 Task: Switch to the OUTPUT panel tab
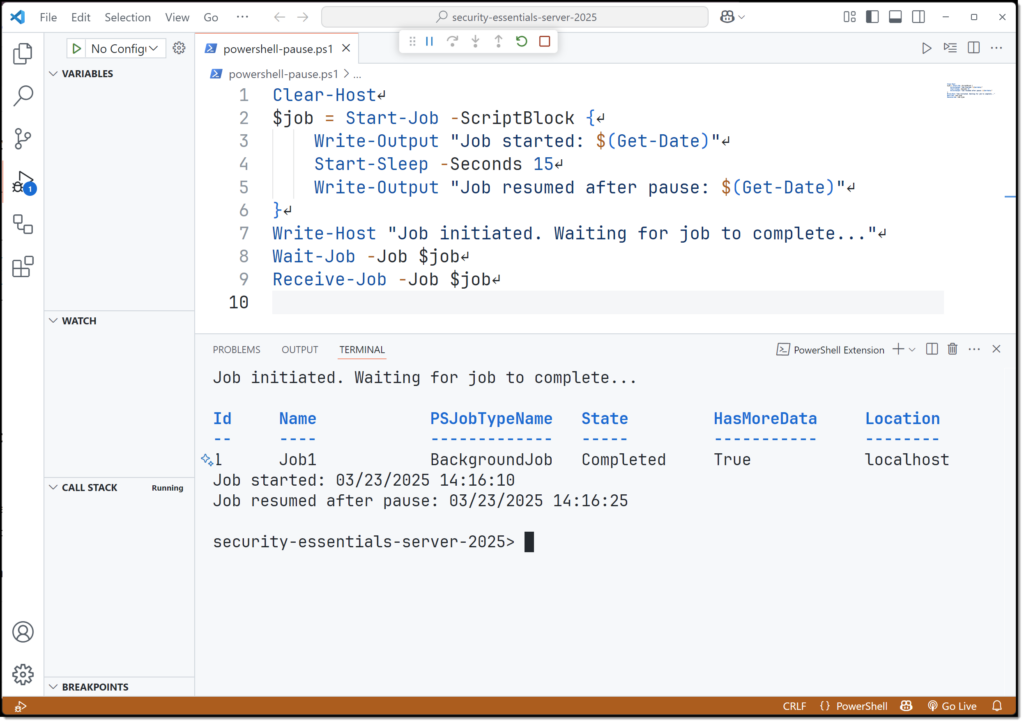300,349
